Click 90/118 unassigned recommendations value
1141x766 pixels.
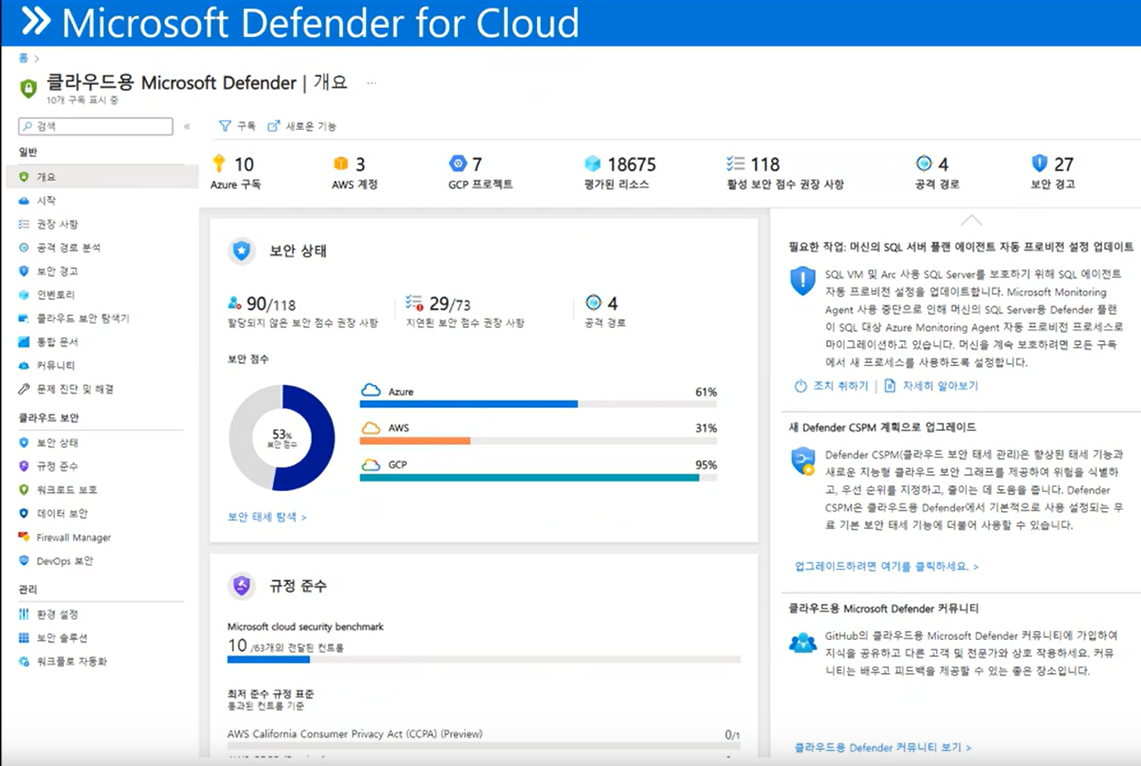(271, 303)
